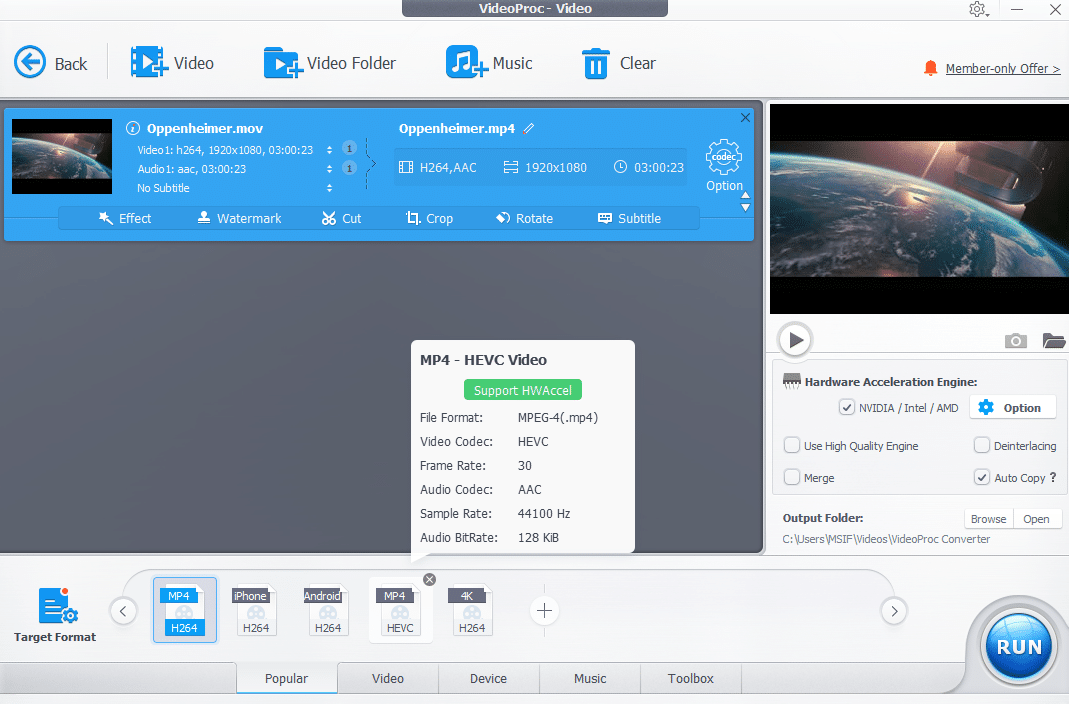Click the RUN button to convert

1017,646
